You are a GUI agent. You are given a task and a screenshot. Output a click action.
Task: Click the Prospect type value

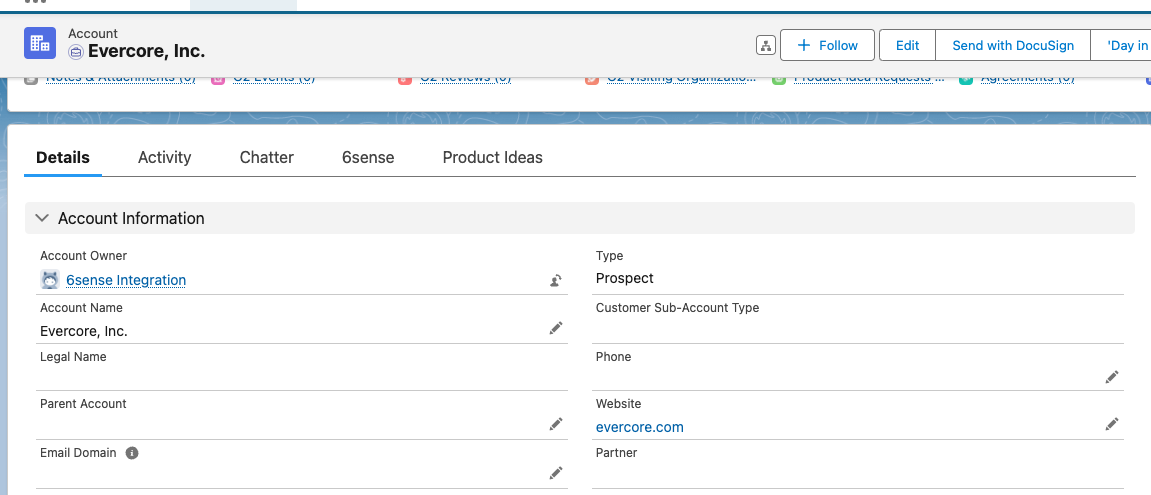pos(625,278)
